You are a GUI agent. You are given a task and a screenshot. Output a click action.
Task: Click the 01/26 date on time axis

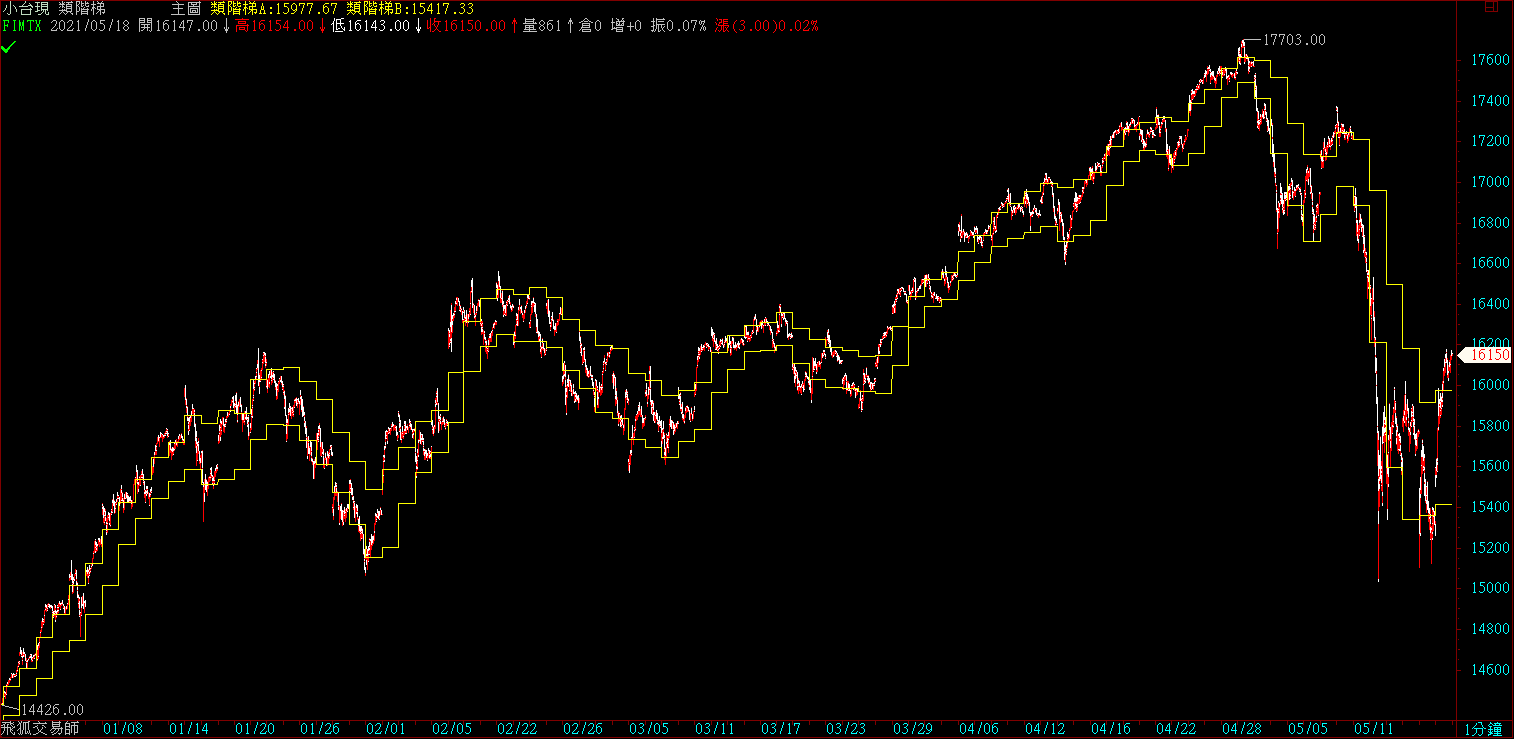pyautogui.click(x=320, y=730)
